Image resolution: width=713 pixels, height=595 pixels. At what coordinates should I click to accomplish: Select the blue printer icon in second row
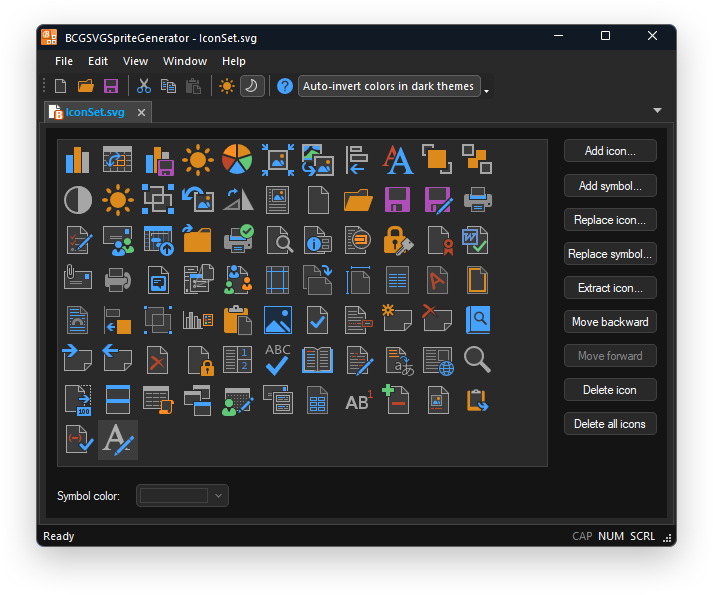coord(477,200)
